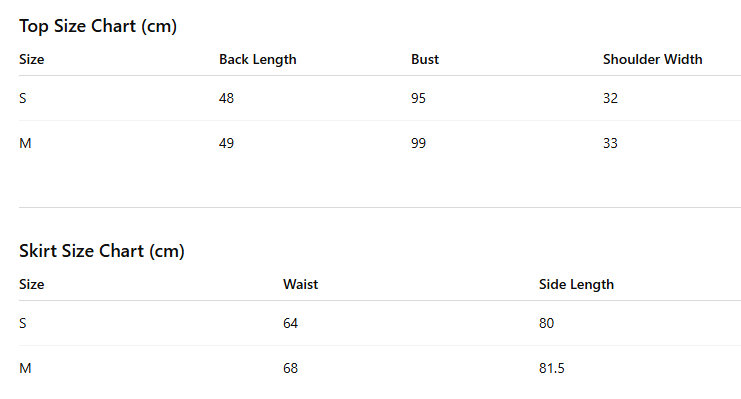The image size is (741, 399).
Task: Select the Bust column header
Action: (425, 60)
